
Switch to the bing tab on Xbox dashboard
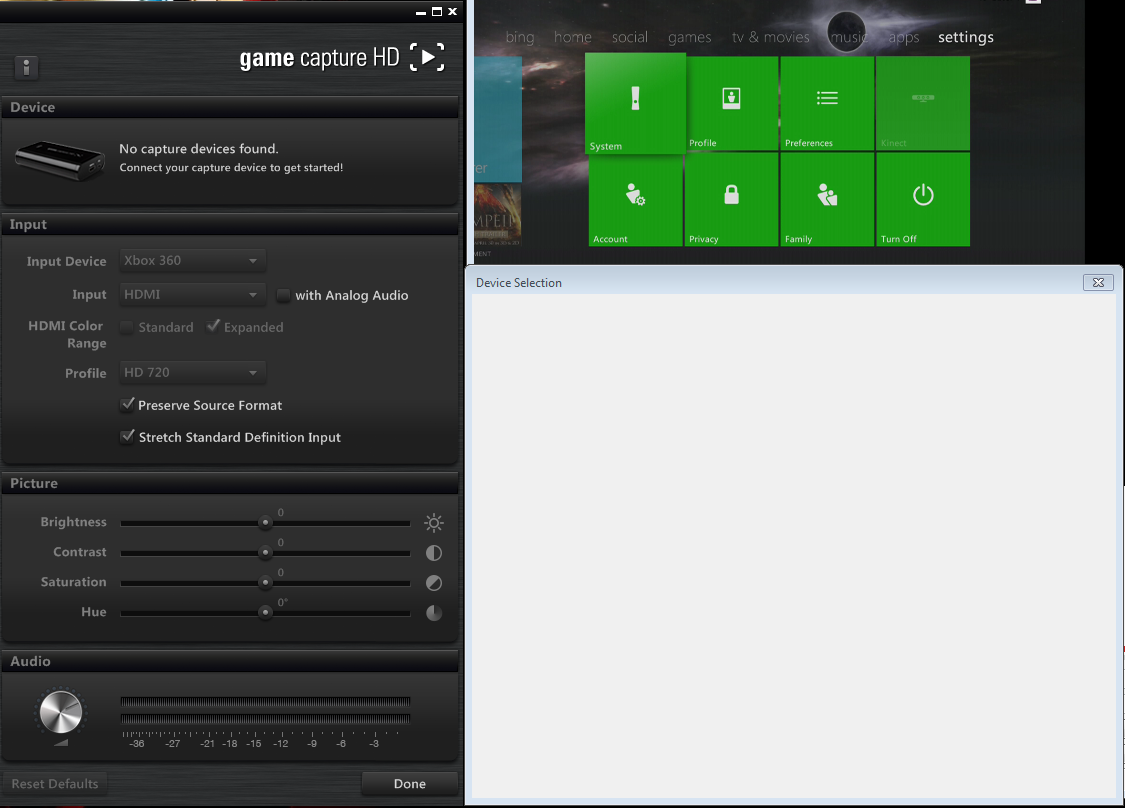(519, 37)
